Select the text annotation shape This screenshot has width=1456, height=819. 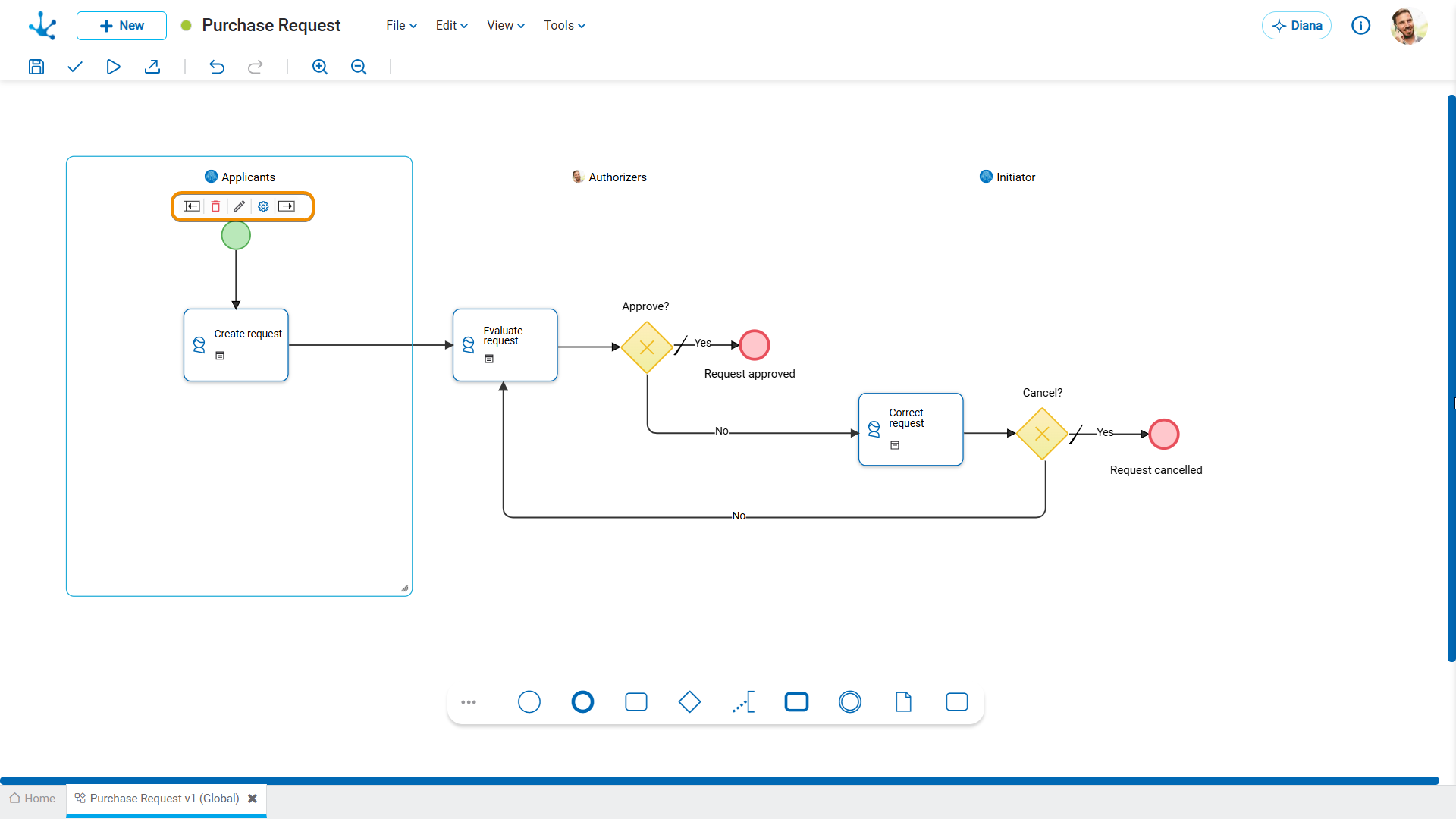[x=743, y=702]
